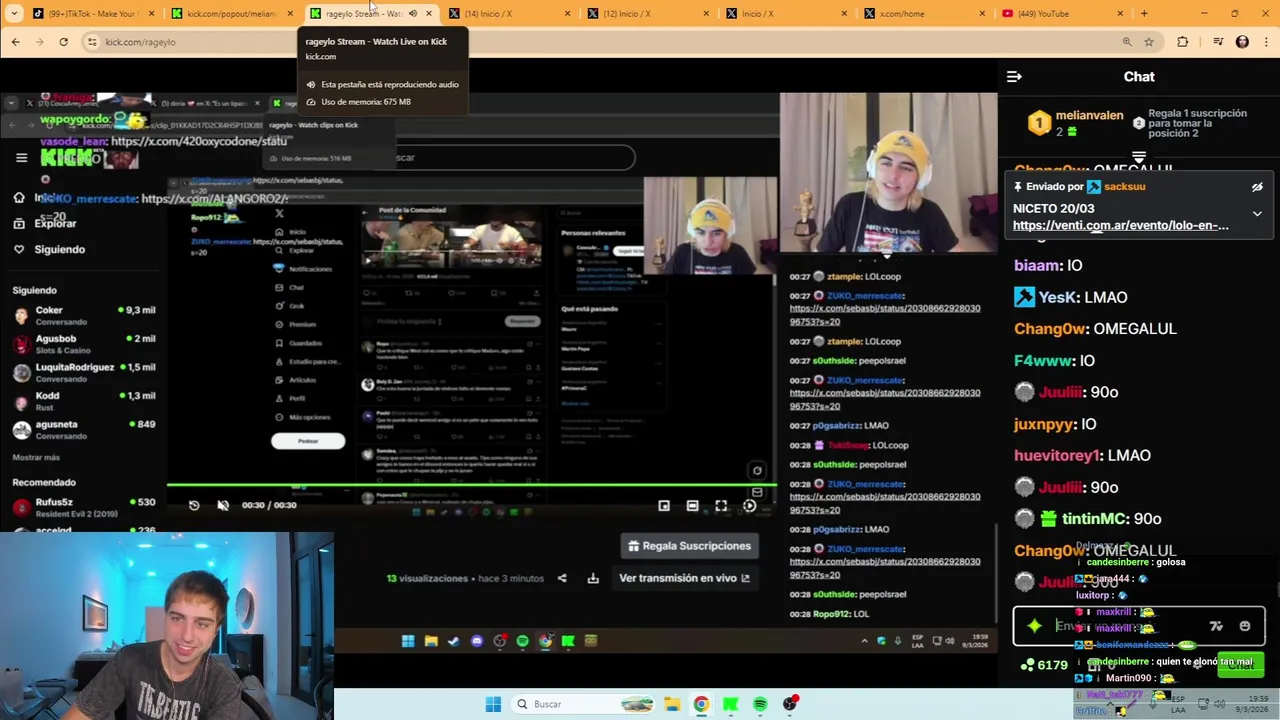This screenshot has width=1280, height=720.
Task: Expand the pinned NICETO 20/03 message chevron
Action: [x=1257, y=214]
